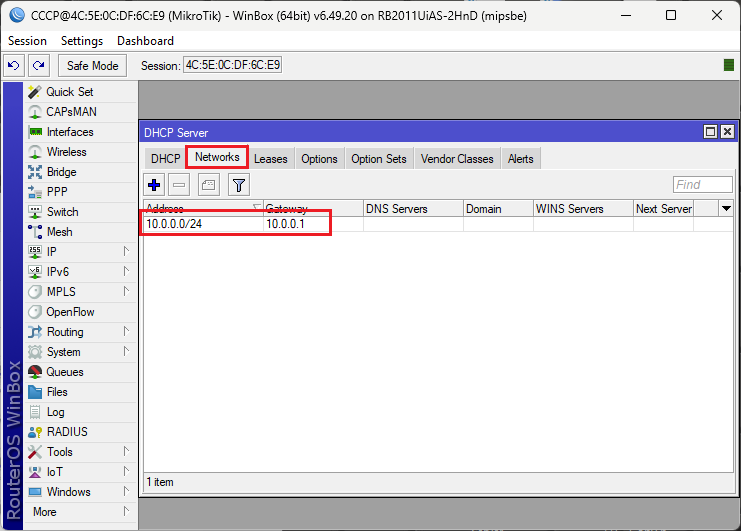Sort by Domain column header
The height and width of the screenshot is (531, 741).
point(499,208)
